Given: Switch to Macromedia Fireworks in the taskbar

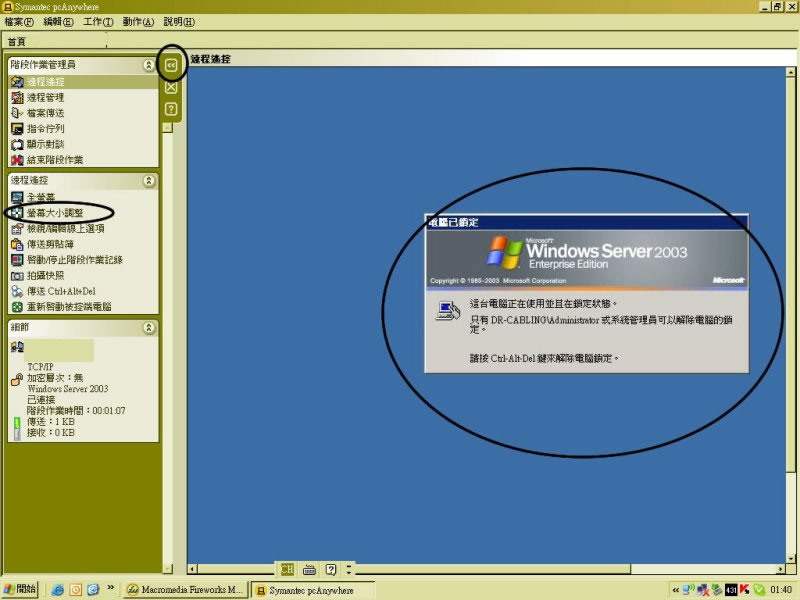Looking at the screenshot, I should coord(186,590).
